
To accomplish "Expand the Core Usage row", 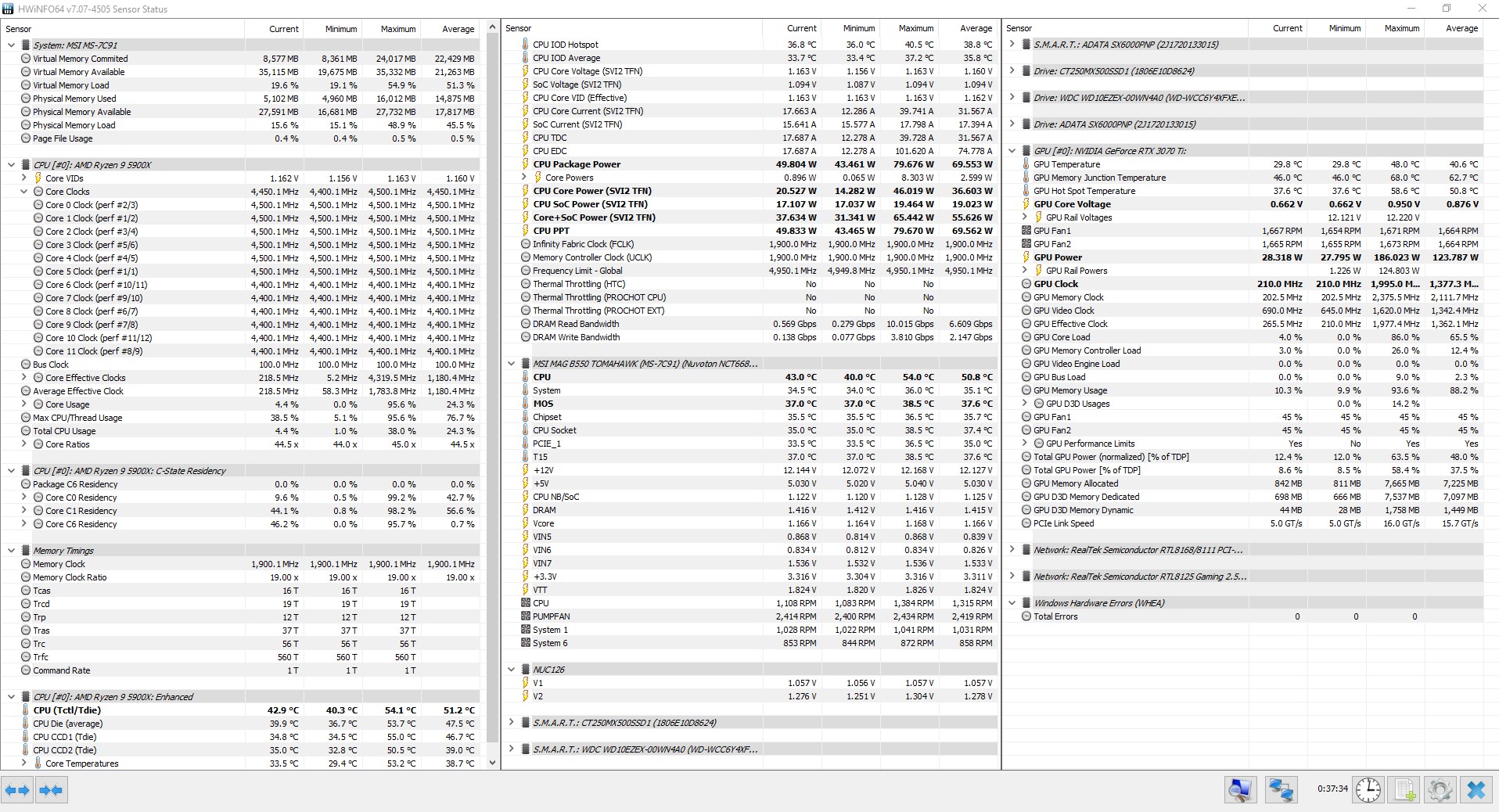I will [x=23, y=404].
